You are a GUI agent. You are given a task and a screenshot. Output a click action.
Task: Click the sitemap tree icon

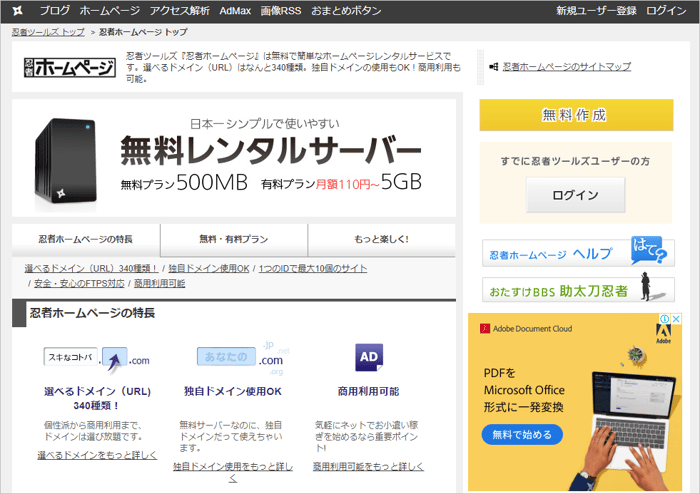coord(493,67)
